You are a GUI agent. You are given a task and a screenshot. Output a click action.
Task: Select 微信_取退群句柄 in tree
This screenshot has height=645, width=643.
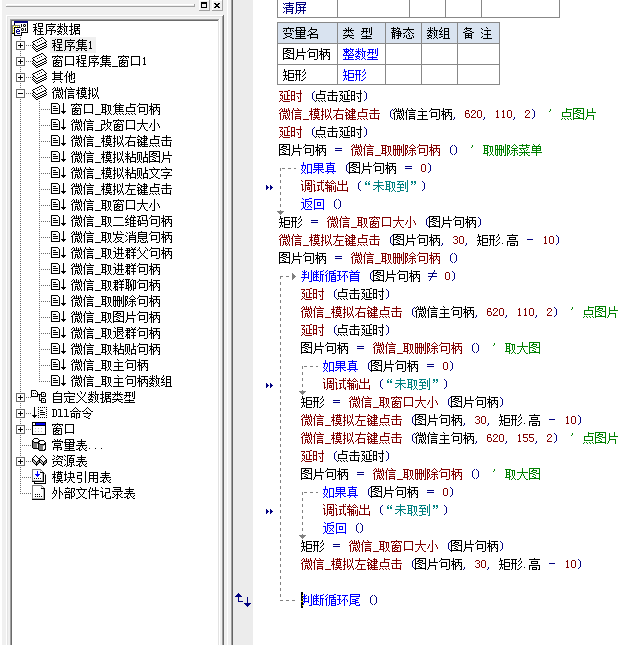tap(116, 333)
